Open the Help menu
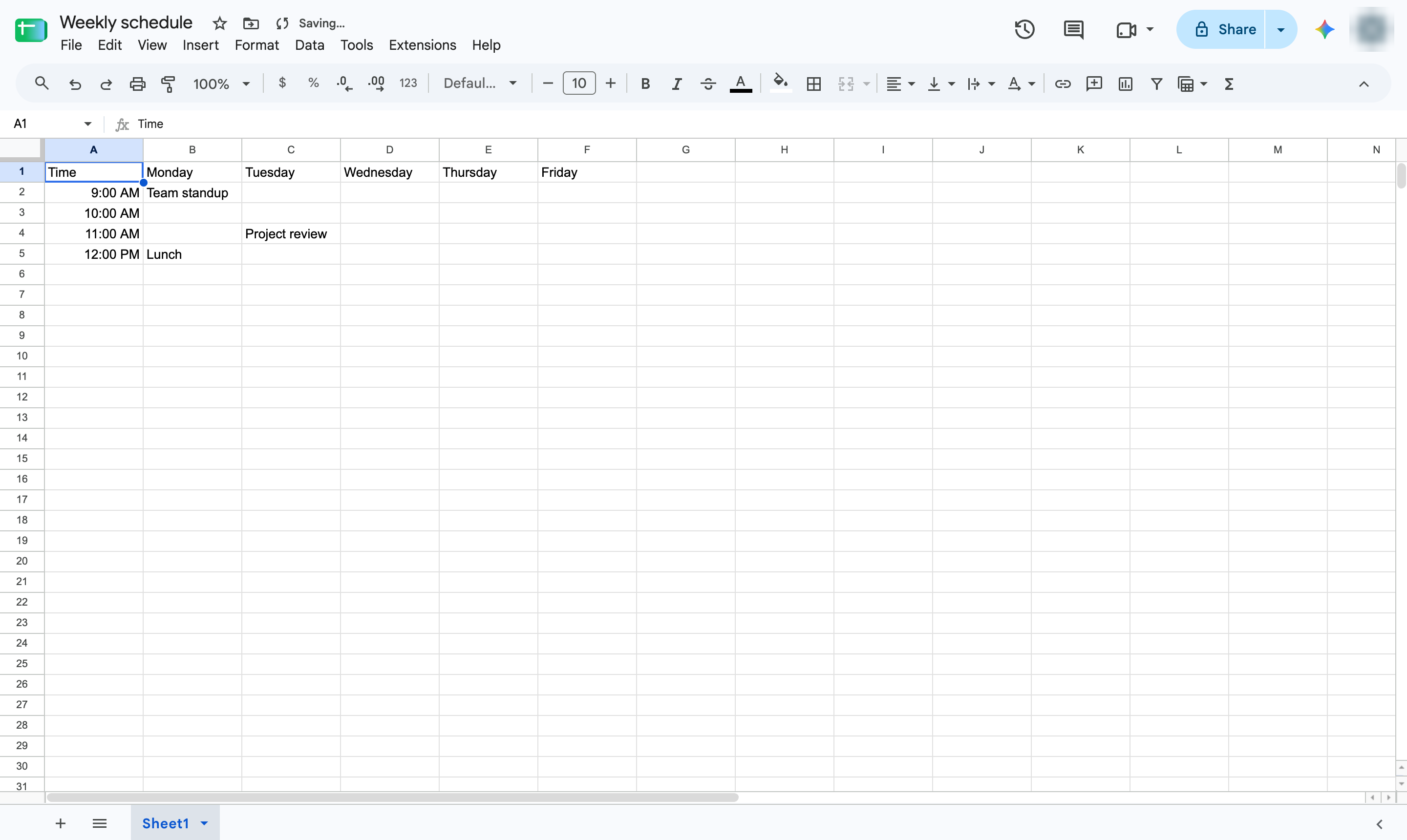The height and width of the screenshot is (840, 1407). point(486,45)
